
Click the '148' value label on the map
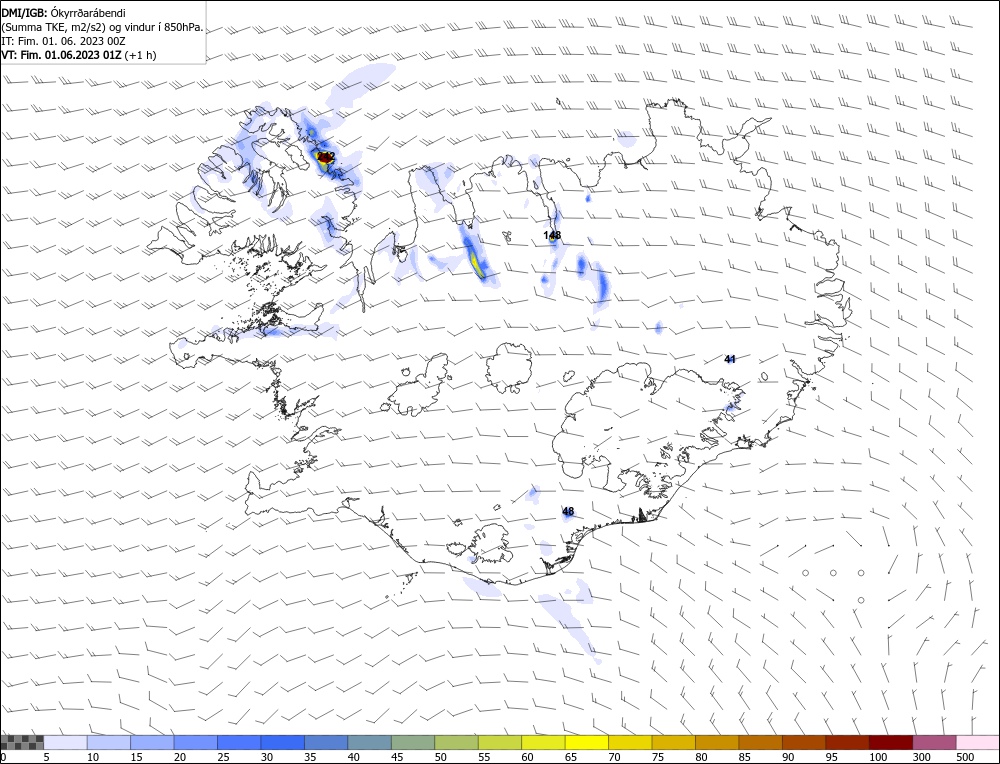coord(552,235)
